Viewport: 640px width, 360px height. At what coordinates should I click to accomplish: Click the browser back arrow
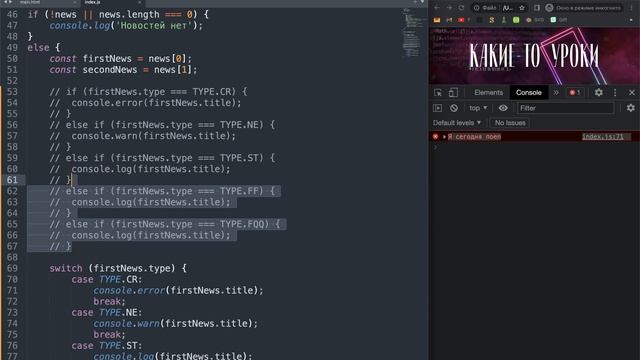[437, 8]
